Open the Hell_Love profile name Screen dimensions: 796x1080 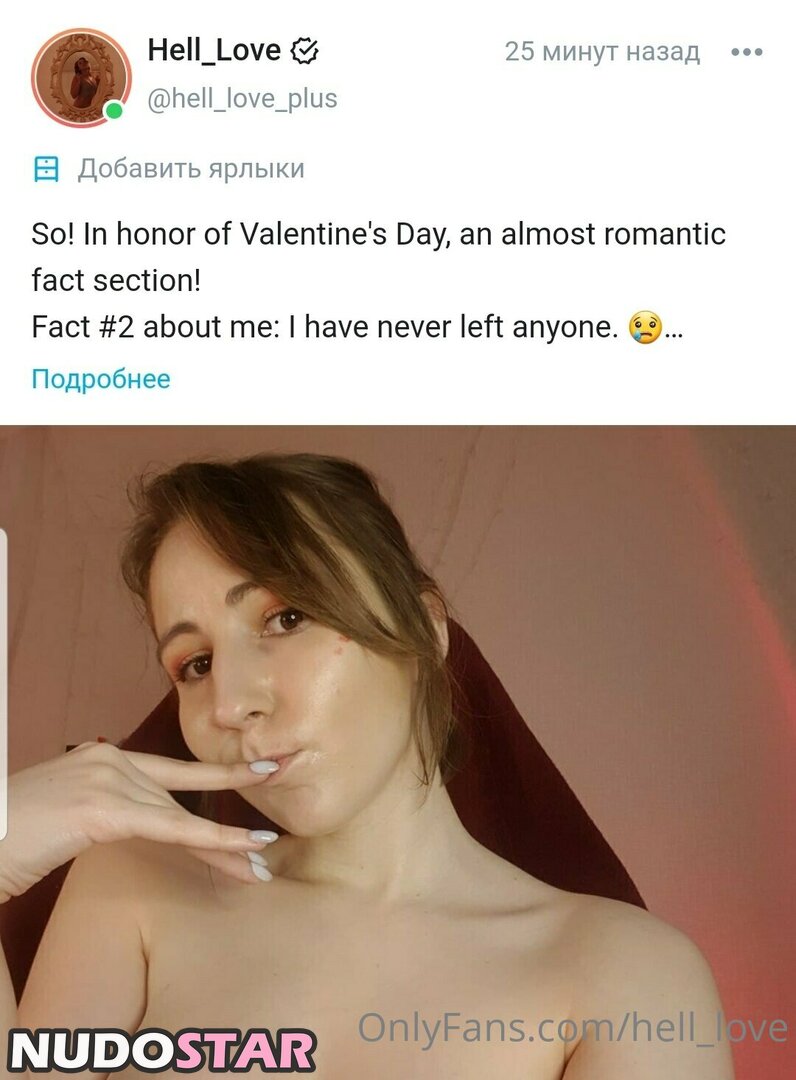pos(214,51)
